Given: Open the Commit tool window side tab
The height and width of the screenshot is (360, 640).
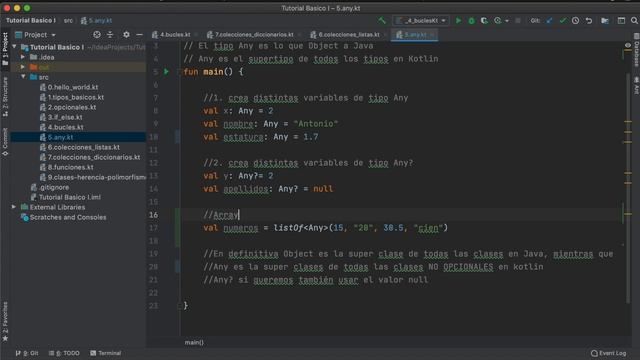Looking at the screenshot, I should pos(5,142).
